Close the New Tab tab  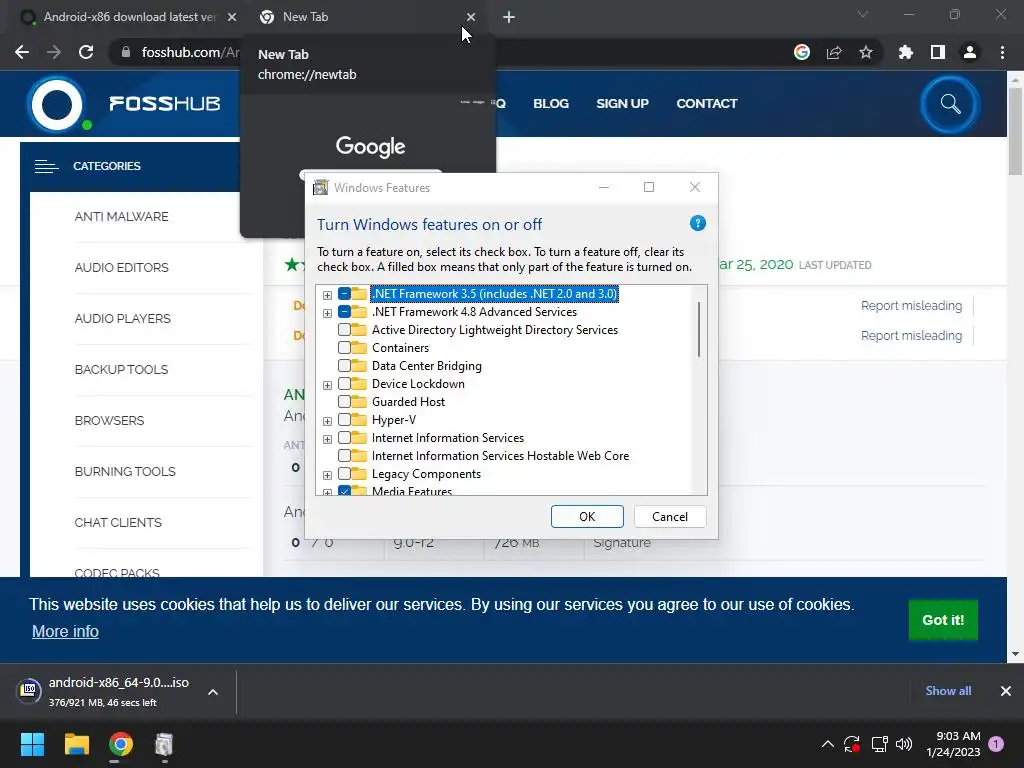click(x=471, y=17)
